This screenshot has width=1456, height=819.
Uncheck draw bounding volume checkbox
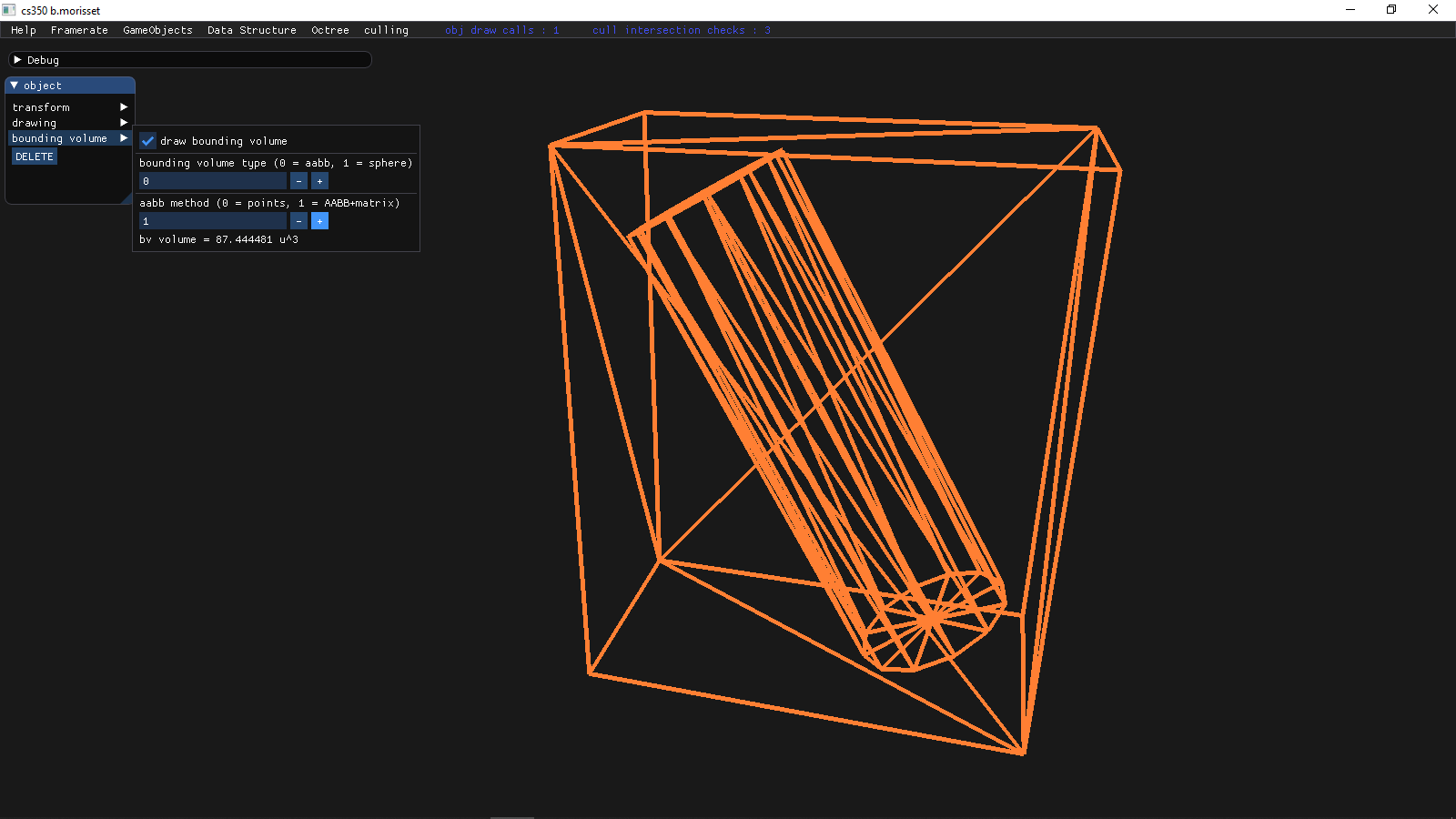point(147,141)
